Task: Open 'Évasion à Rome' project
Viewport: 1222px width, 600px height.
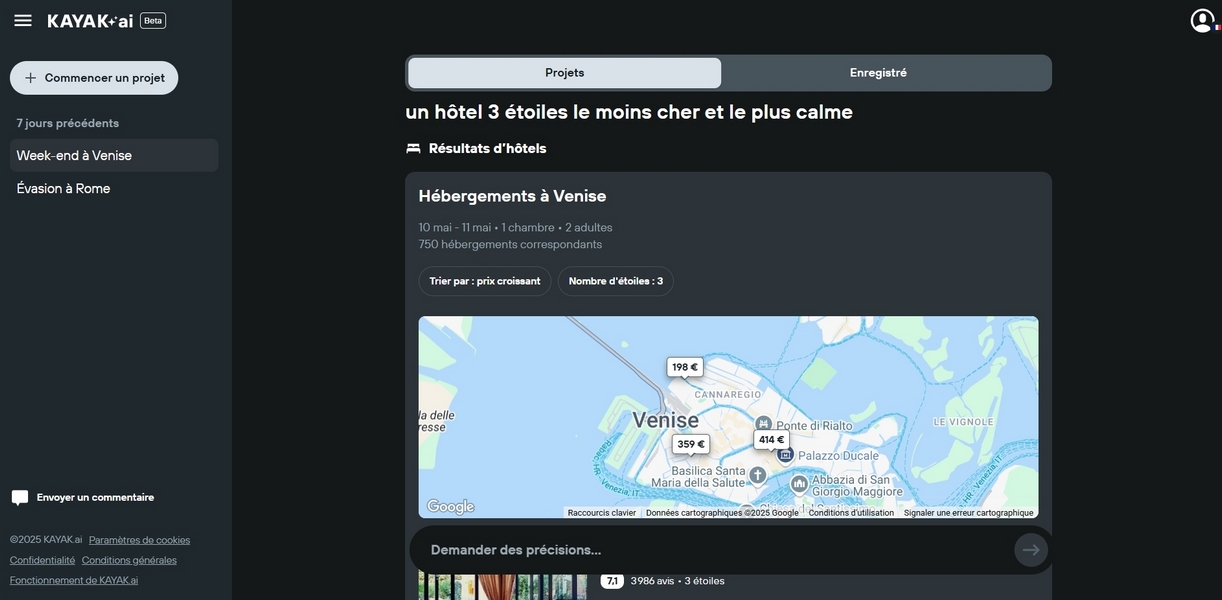Action: pos(63,189)
